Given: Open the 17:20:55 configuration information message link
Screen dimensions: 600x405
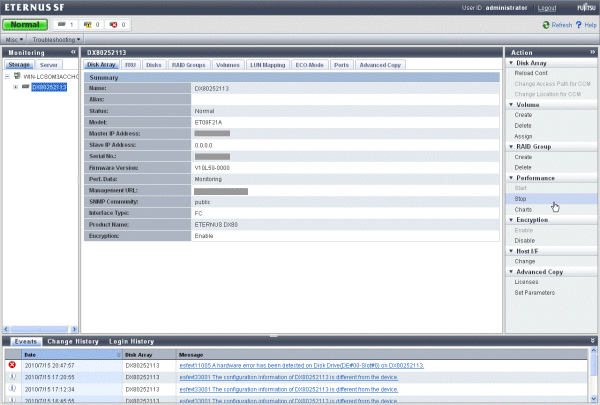Looking at the screenshot, I should (289, 377).
